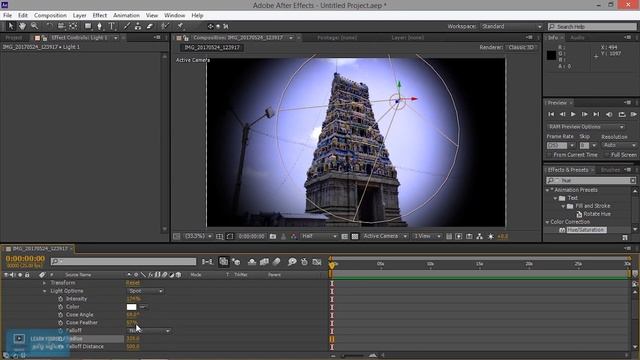Select the Clone Stamp tool

click(x=138, y=26)
